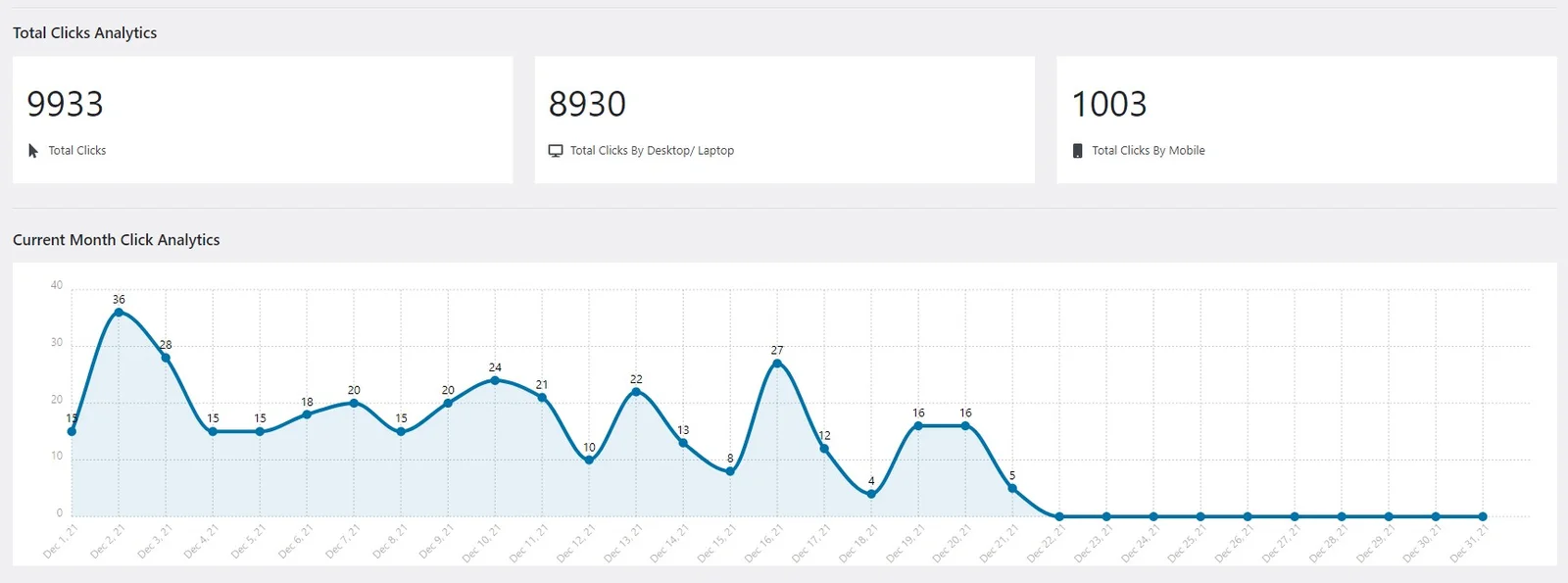The height and width of the screenshot is (583, 1568).
Task: Click the chart point with value 27
Action: (777, 364)
